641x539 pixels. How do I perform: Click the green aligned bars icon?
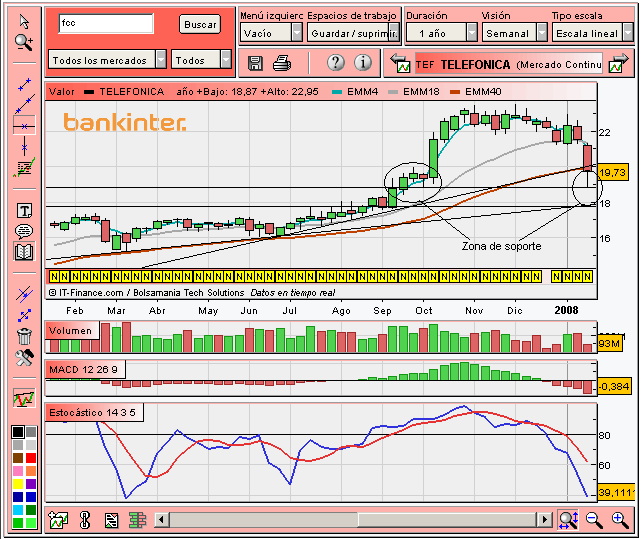click(137, 520)
